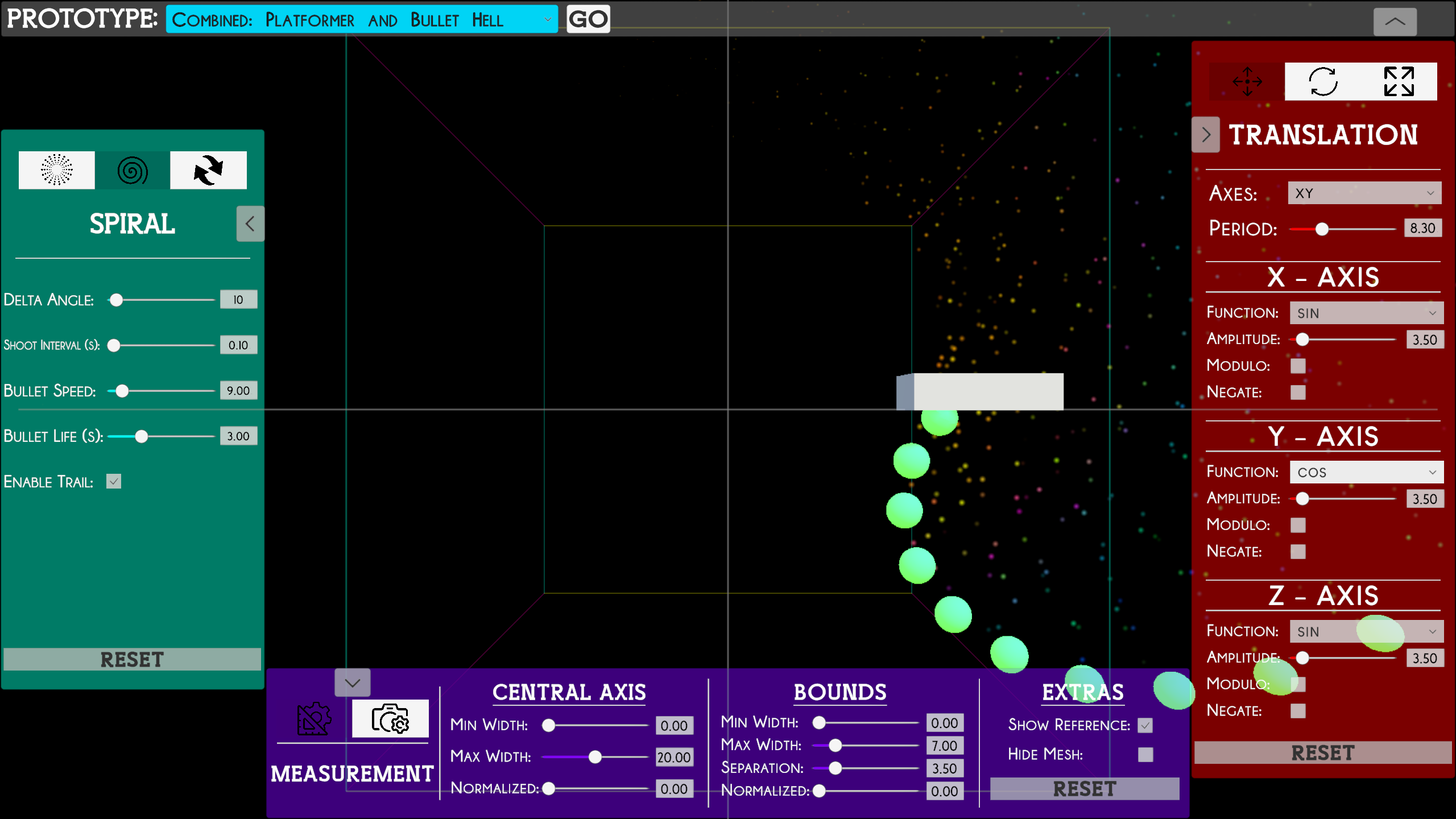Open the Axes XY dropdown
The height and width of the screenshot is (819, 1456).
pyautogui.click(x=1364, y=193)
